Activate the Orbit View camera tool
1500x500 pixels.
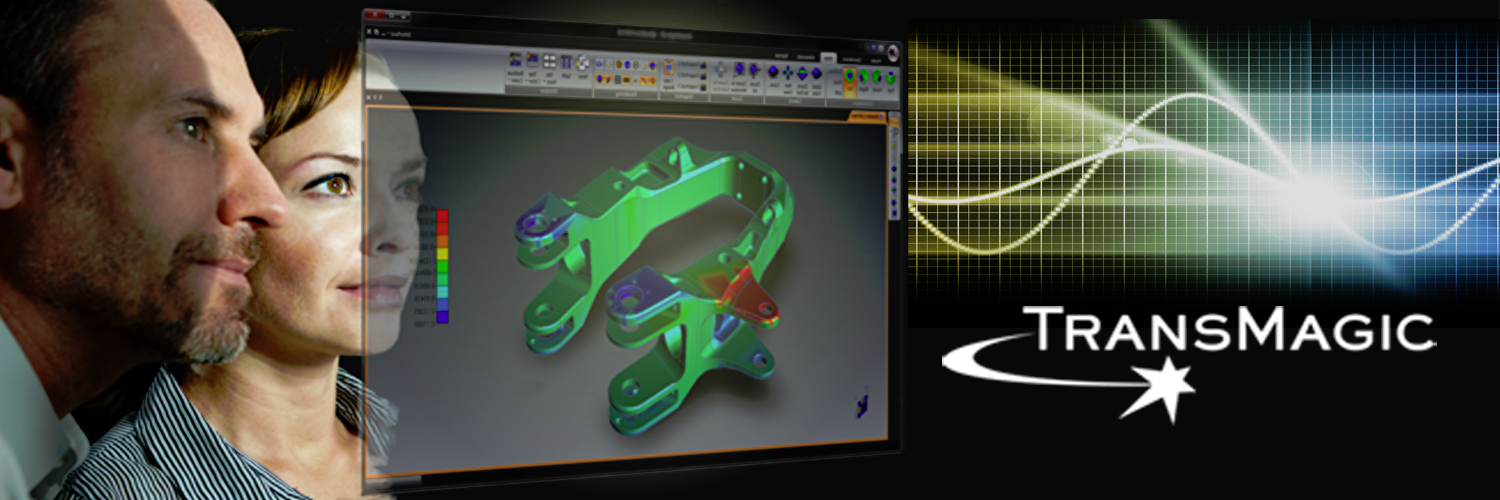tap(817, 80)
